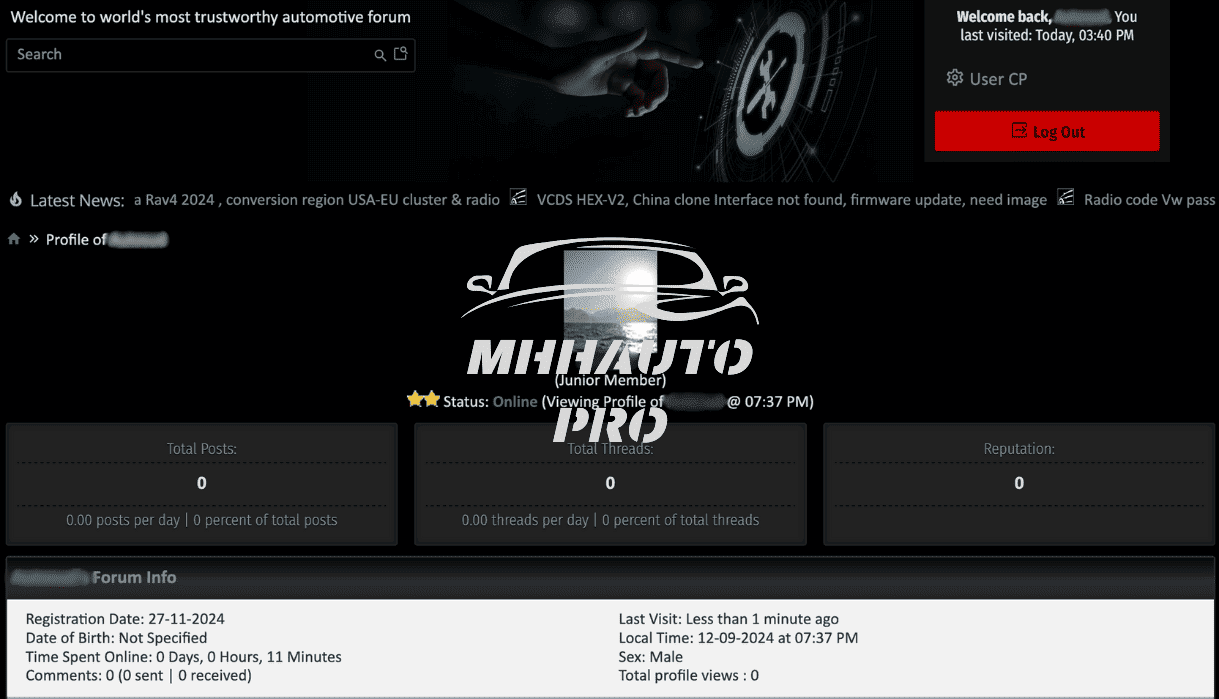Click the Reputation statistics box
This screenshot has height=699, width=1219.
point(1019,484)
